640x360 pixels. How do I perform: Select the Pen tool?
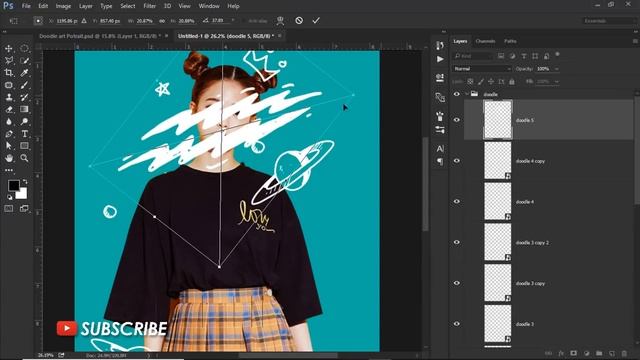pyautogui.click(x=9, y=134)
